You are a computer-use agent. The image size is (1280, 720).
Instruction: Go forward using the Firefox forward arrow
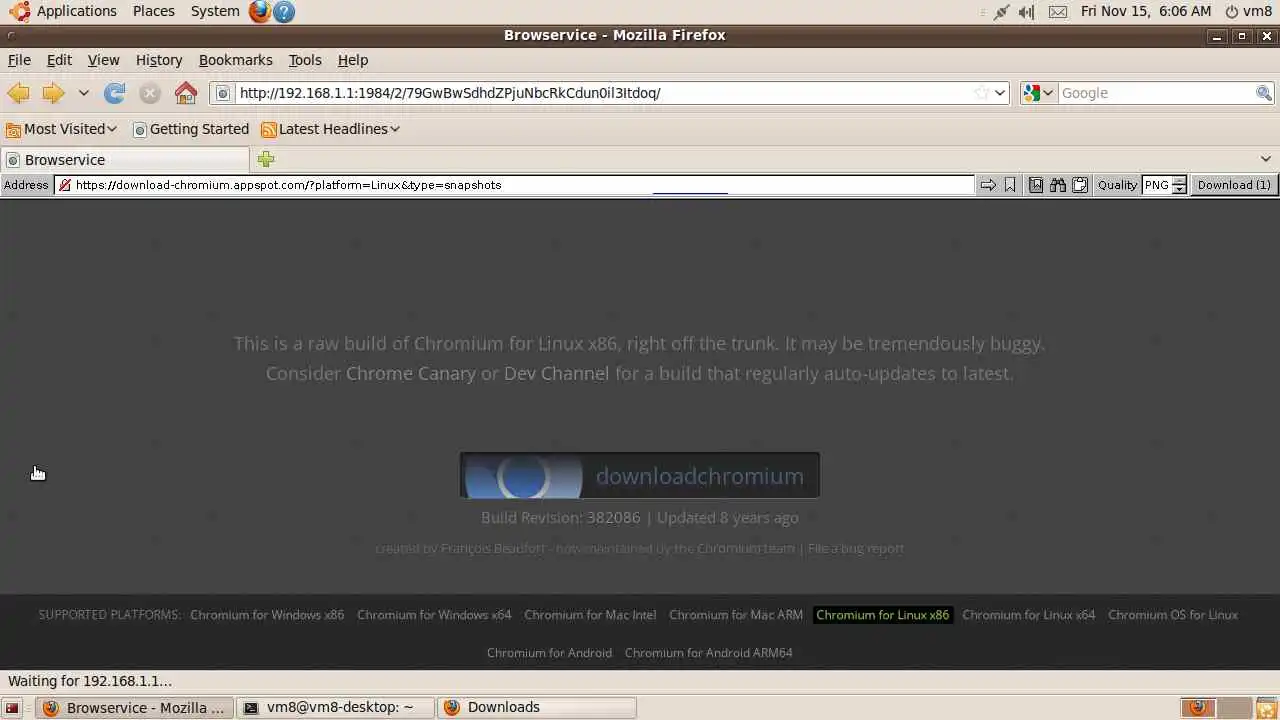point(53,93)
